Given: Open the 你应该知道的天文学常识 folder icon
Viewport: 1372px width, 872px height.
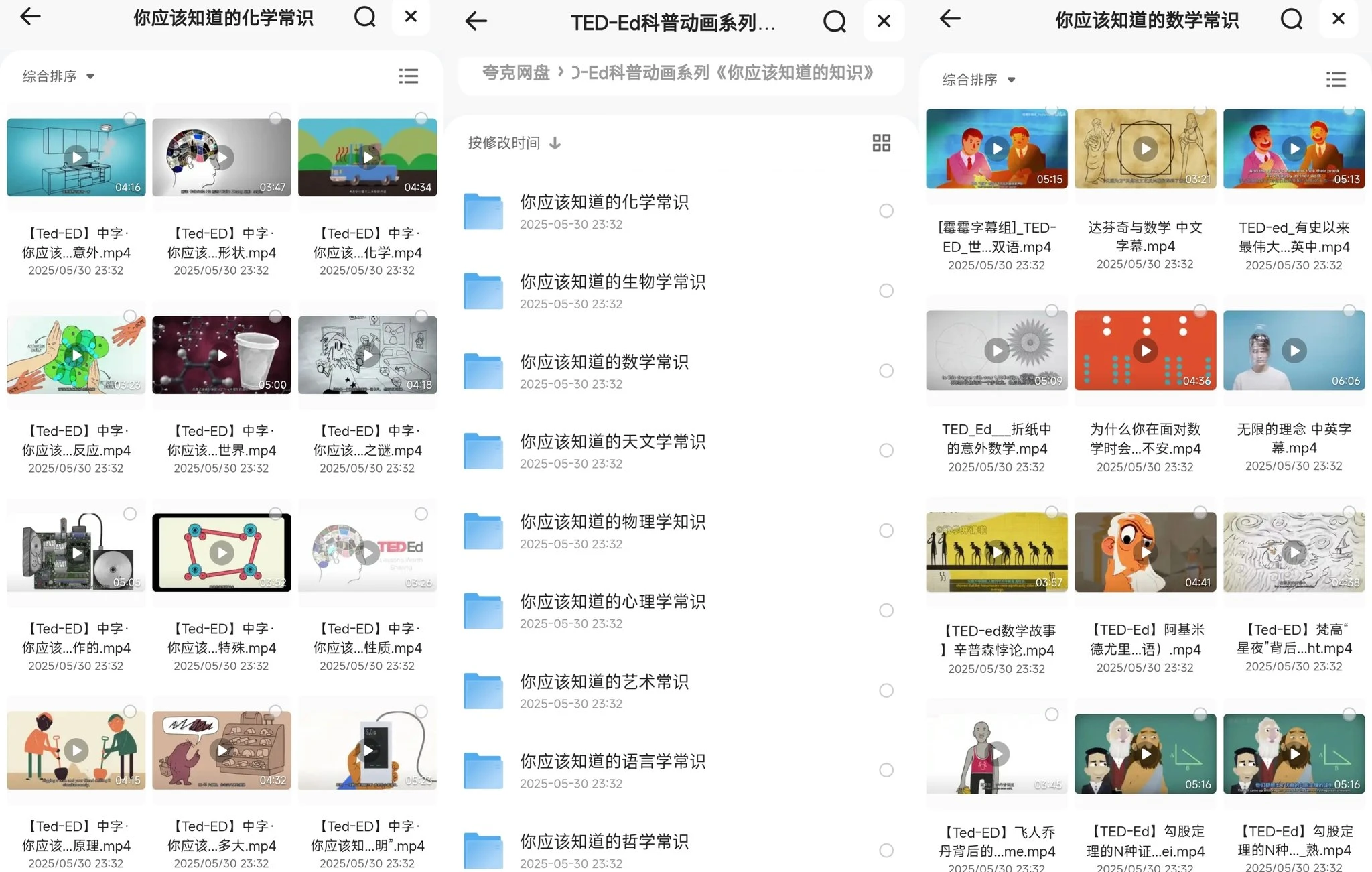Looking at the screenshot, I should [483, 450].
